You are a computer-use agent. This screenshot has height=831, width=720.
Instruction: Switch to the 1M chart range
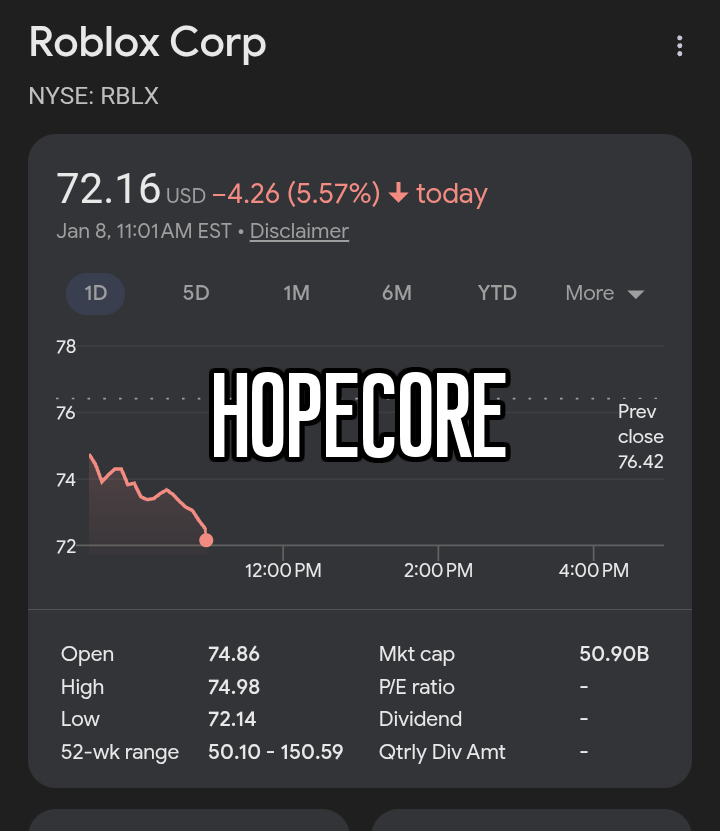click(296, 293)
